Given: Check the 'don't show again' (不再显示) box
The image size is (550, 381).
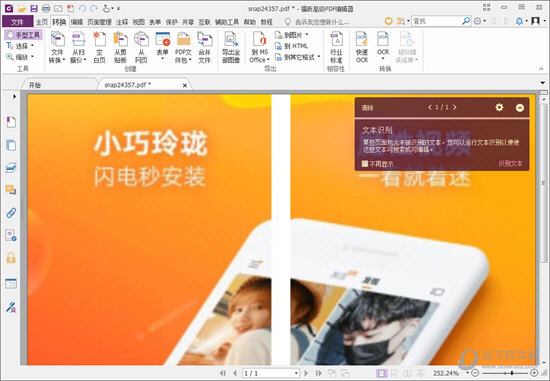Looking at the screenshot, I should click(x=365, y=163).
